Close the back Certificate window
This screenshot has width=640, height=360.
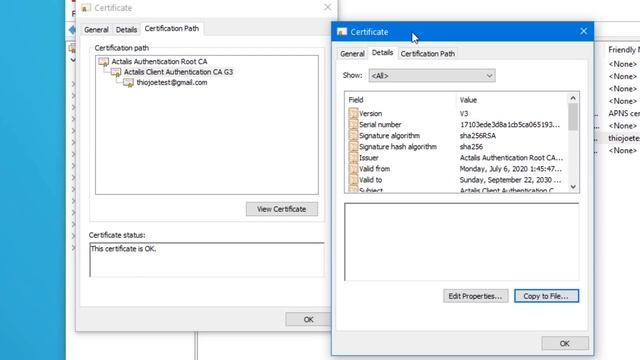[x=327, y=7]
